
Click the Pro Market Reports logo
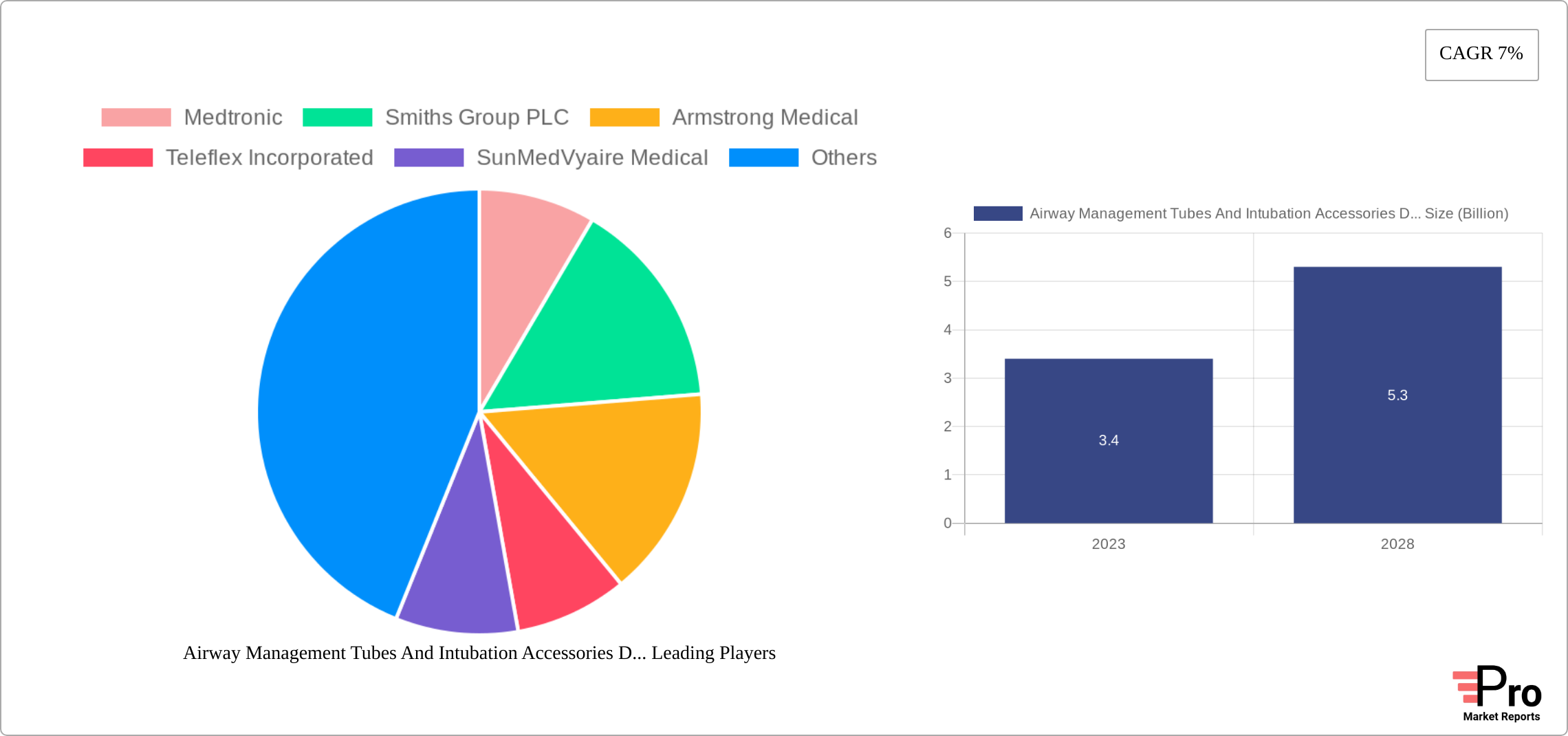point(1498,693)
